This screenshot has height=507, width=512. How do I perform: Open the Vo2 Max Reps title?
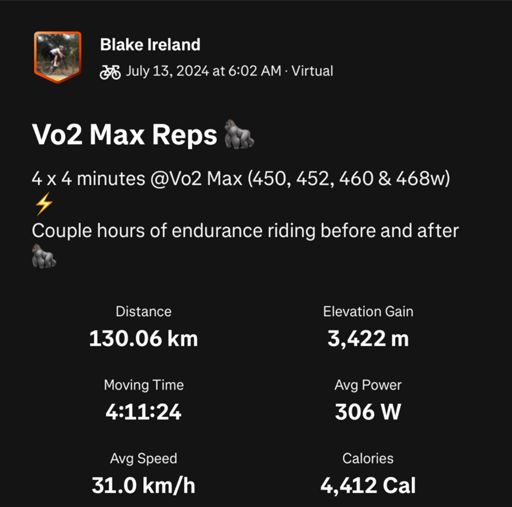click(x=125, y=135)
